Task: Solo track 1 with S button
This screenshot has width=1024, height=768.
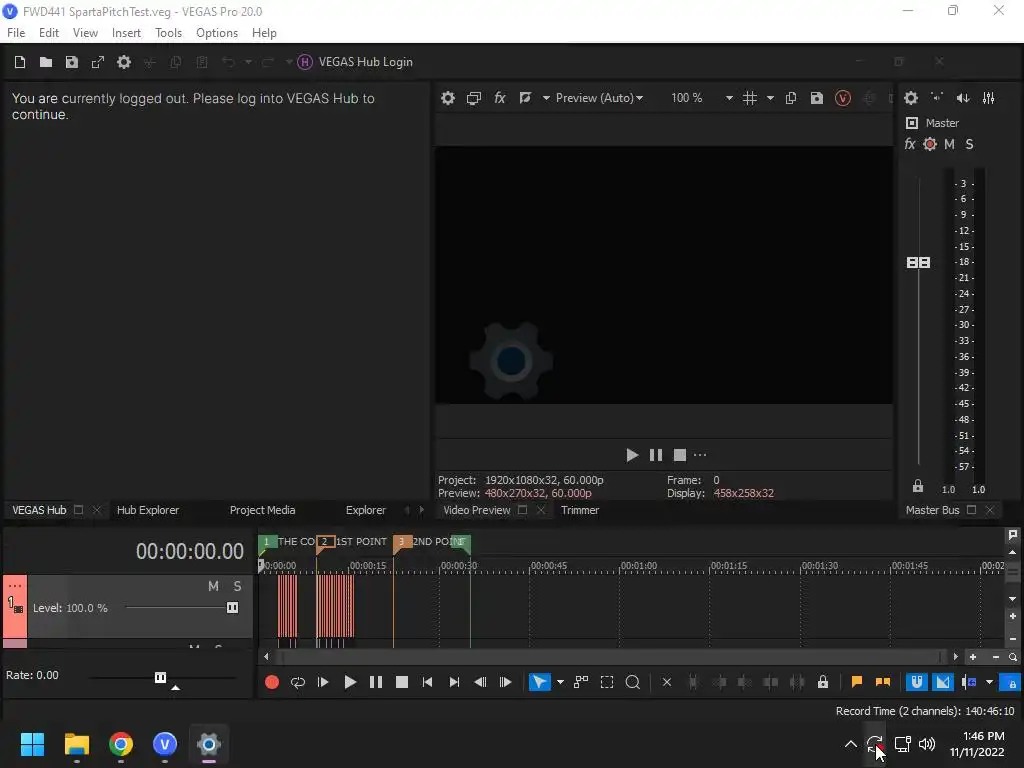Action: tap(238, 586)
